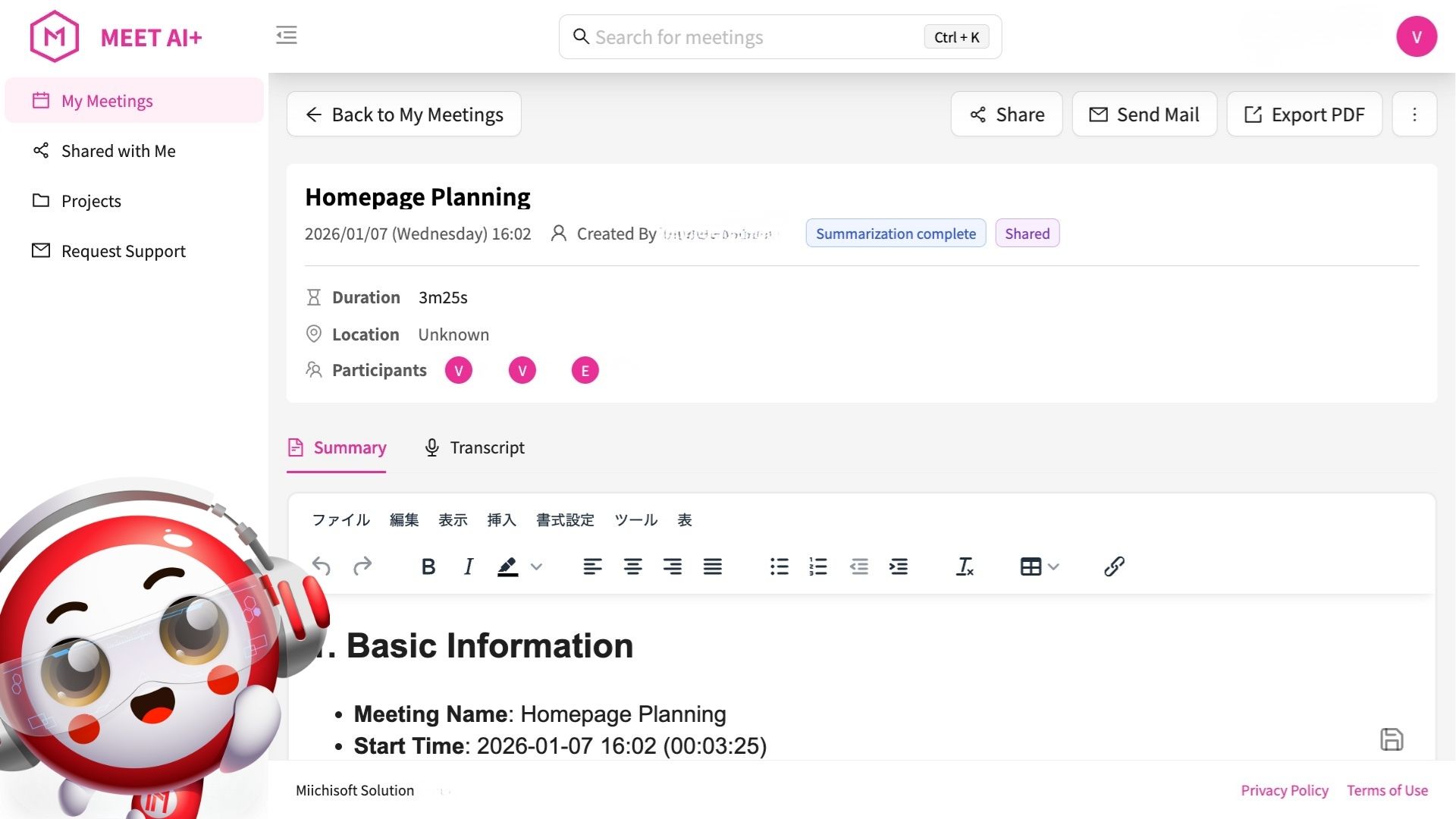Create a bulleted list

point(779,566)
